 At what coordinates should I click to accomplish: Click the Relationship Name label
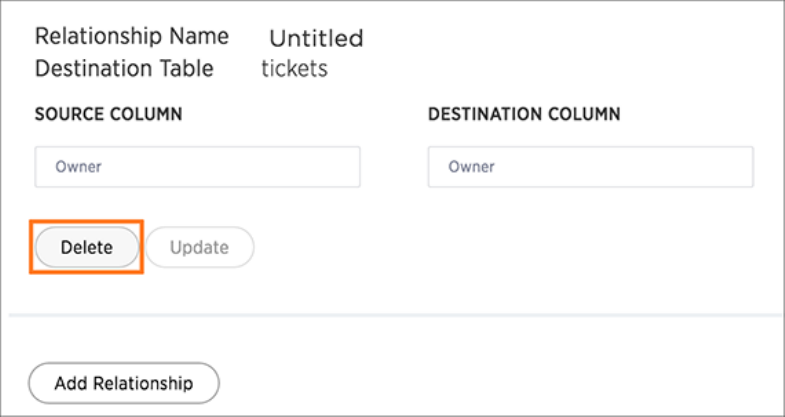click(x=131, y=37)
